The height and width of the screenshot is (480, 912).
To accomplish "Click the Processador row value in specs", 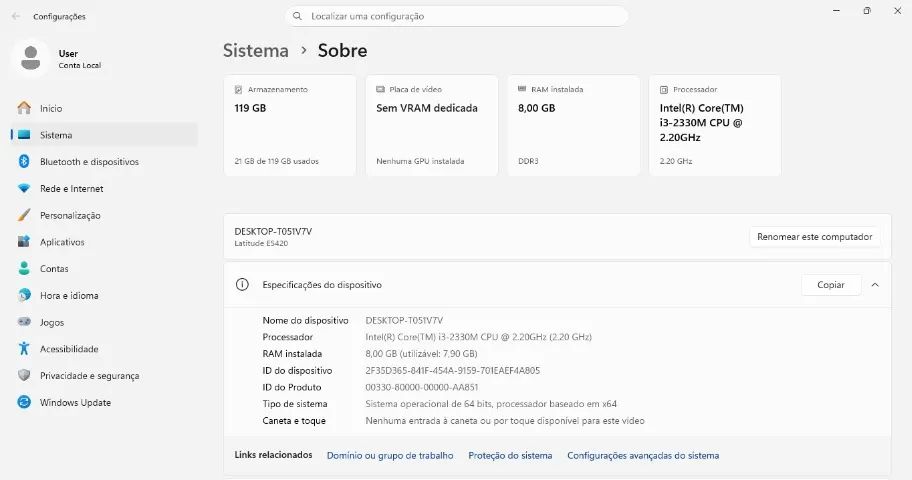I will click(478, 337).
